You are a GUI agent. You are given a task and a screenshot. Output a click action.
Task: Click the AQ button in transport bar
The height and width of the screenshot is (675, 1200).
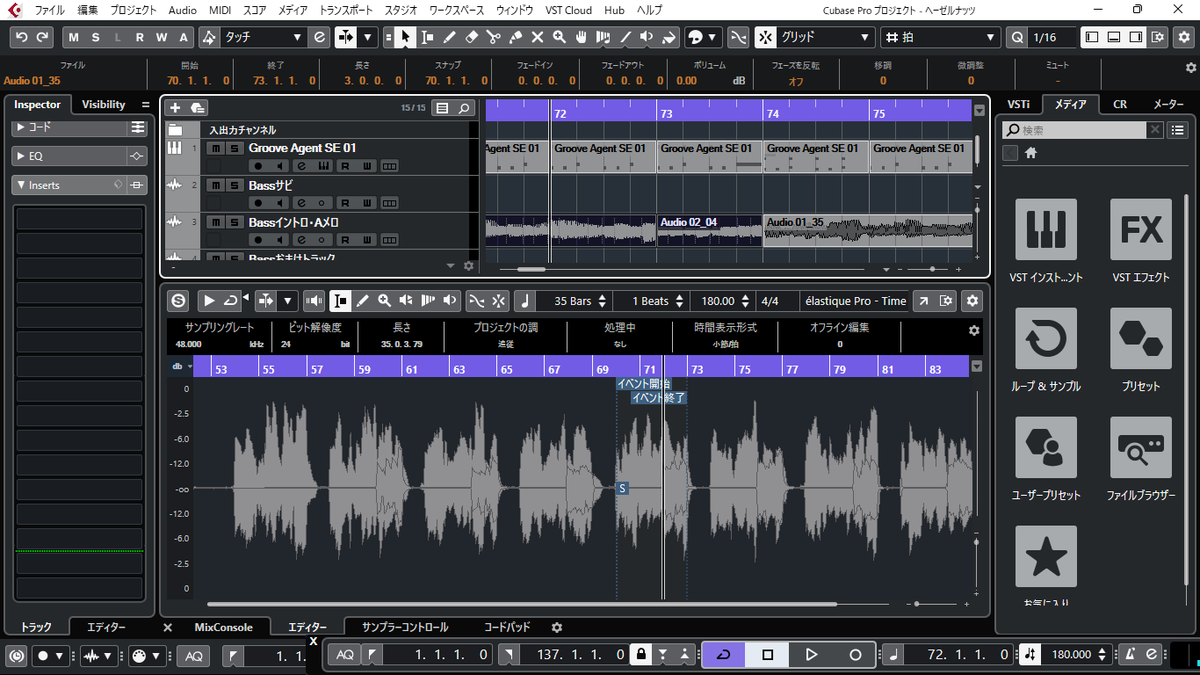pos(344,654)
